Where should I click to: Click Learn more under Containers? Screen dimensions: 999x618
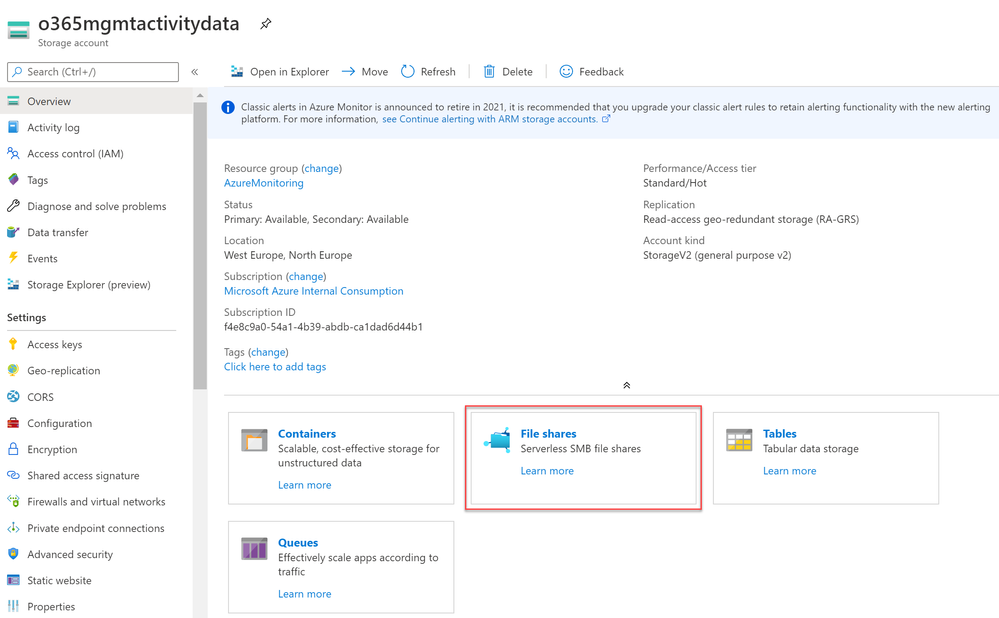(x=305, y=485)
